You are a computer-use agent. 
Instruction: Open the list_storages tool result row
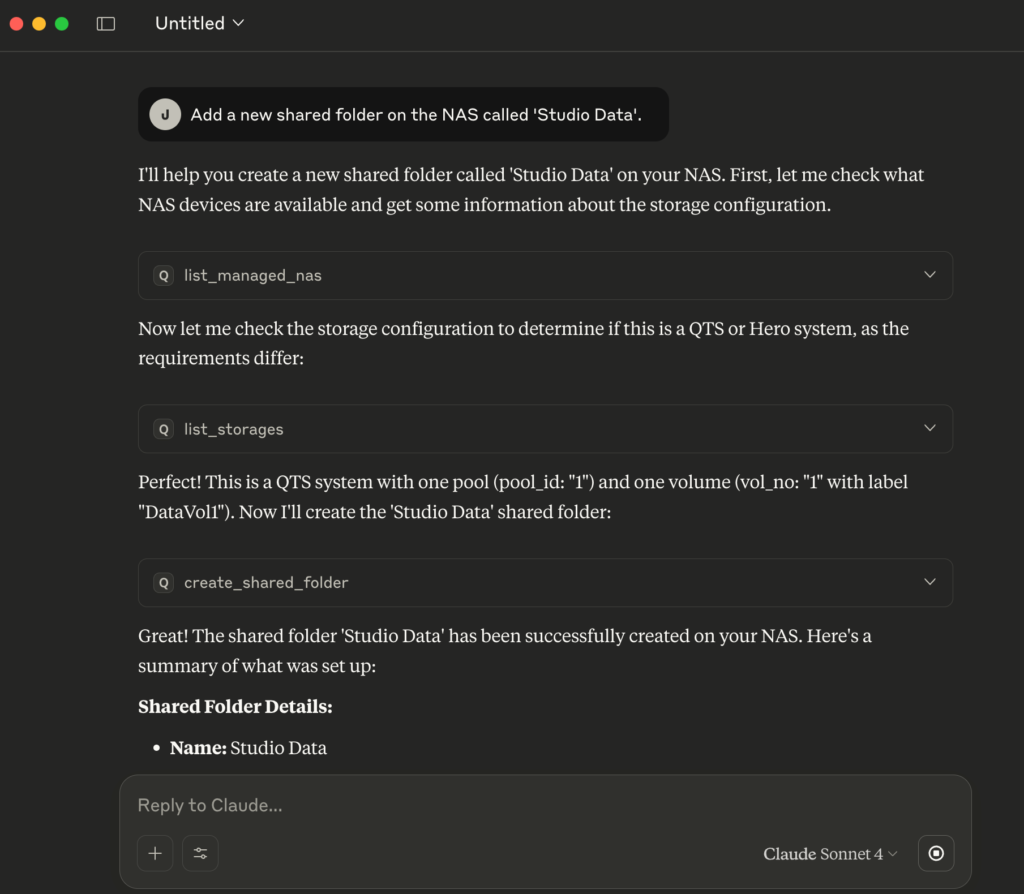tap(545, 429)
